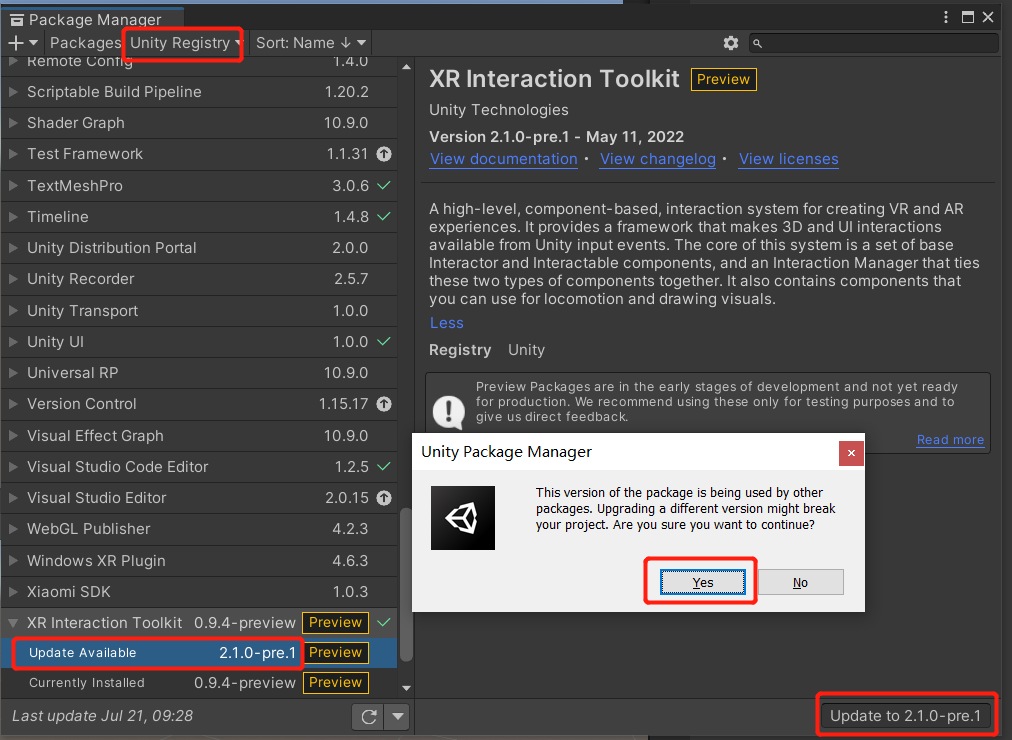
Task: Click No to cancel the upgrade
Action: click(800, 582)
